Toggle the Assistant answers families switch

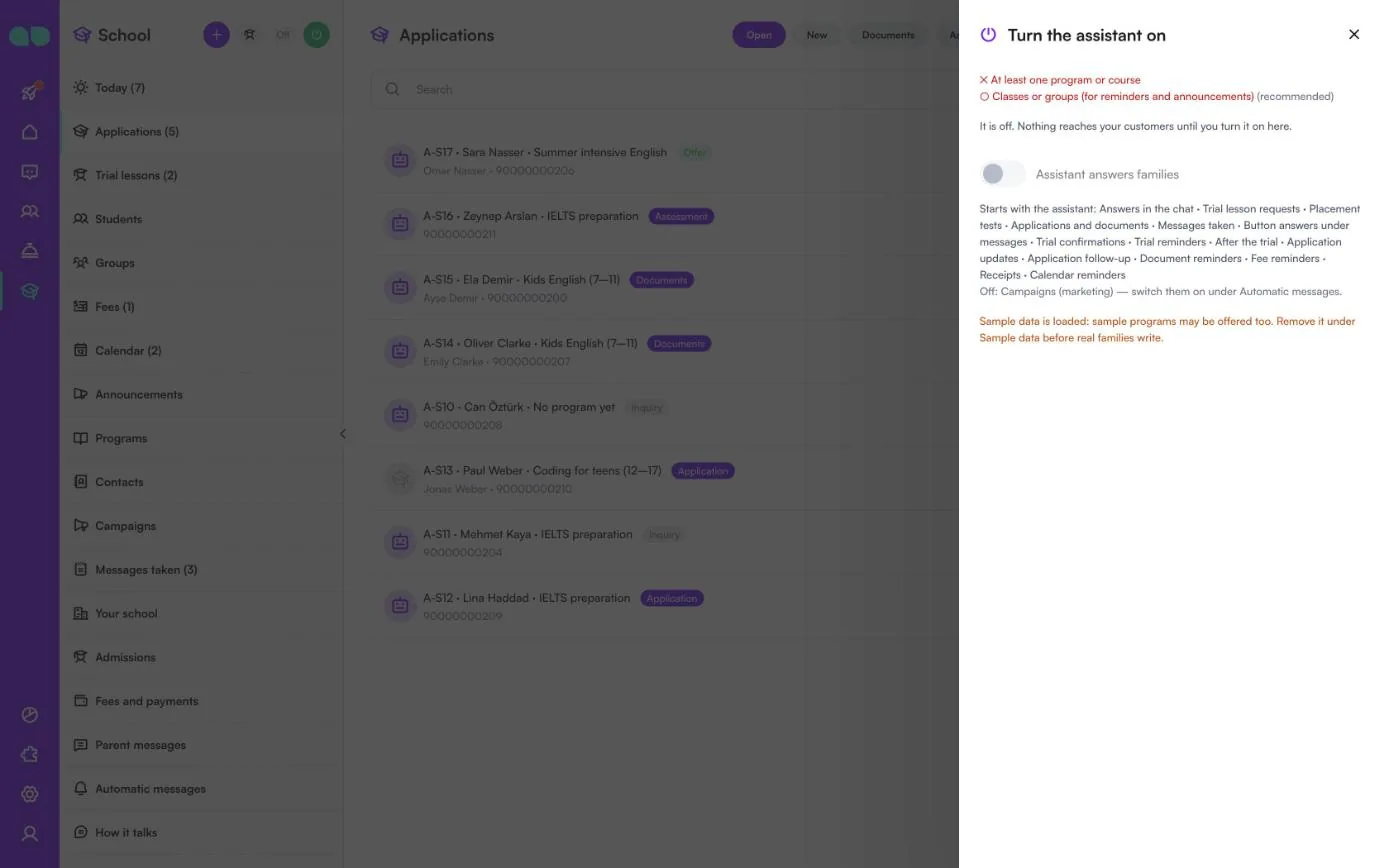(1003, 174)
